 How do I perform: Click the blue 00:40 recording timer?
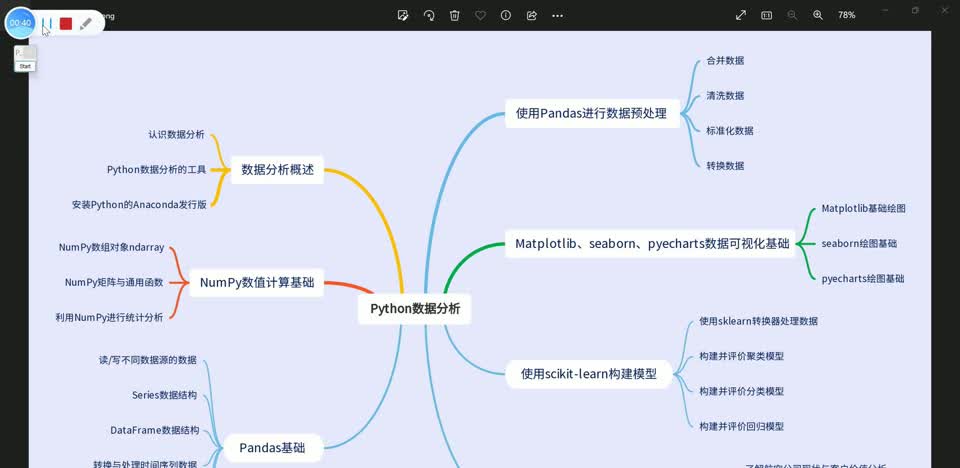coord(20,23)
